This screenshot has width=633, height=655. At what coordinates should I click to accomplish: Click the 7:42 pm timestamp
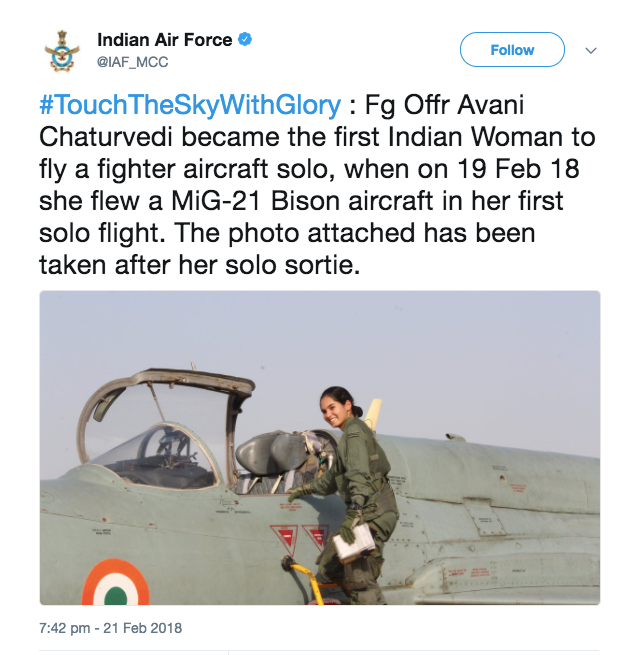[64, 628]
